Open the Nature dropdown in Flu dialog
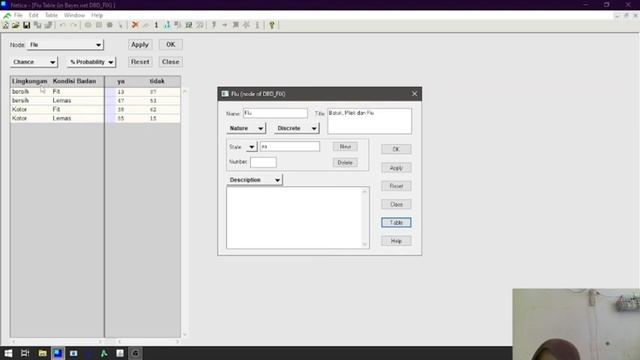The height and width of the screenshot is (360, 640). click(246, 128)
